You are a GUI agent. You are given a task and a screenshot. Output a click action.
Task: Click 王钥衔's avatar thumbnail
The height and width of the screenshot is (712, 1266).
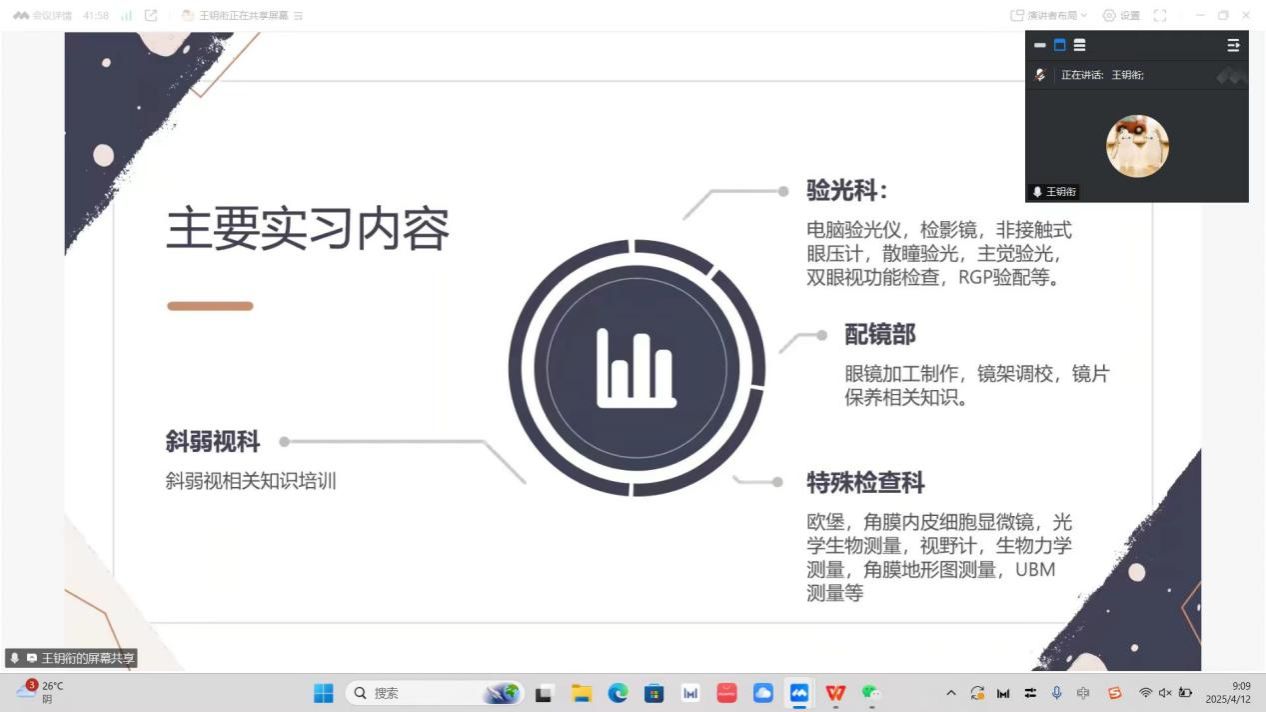1137,146
